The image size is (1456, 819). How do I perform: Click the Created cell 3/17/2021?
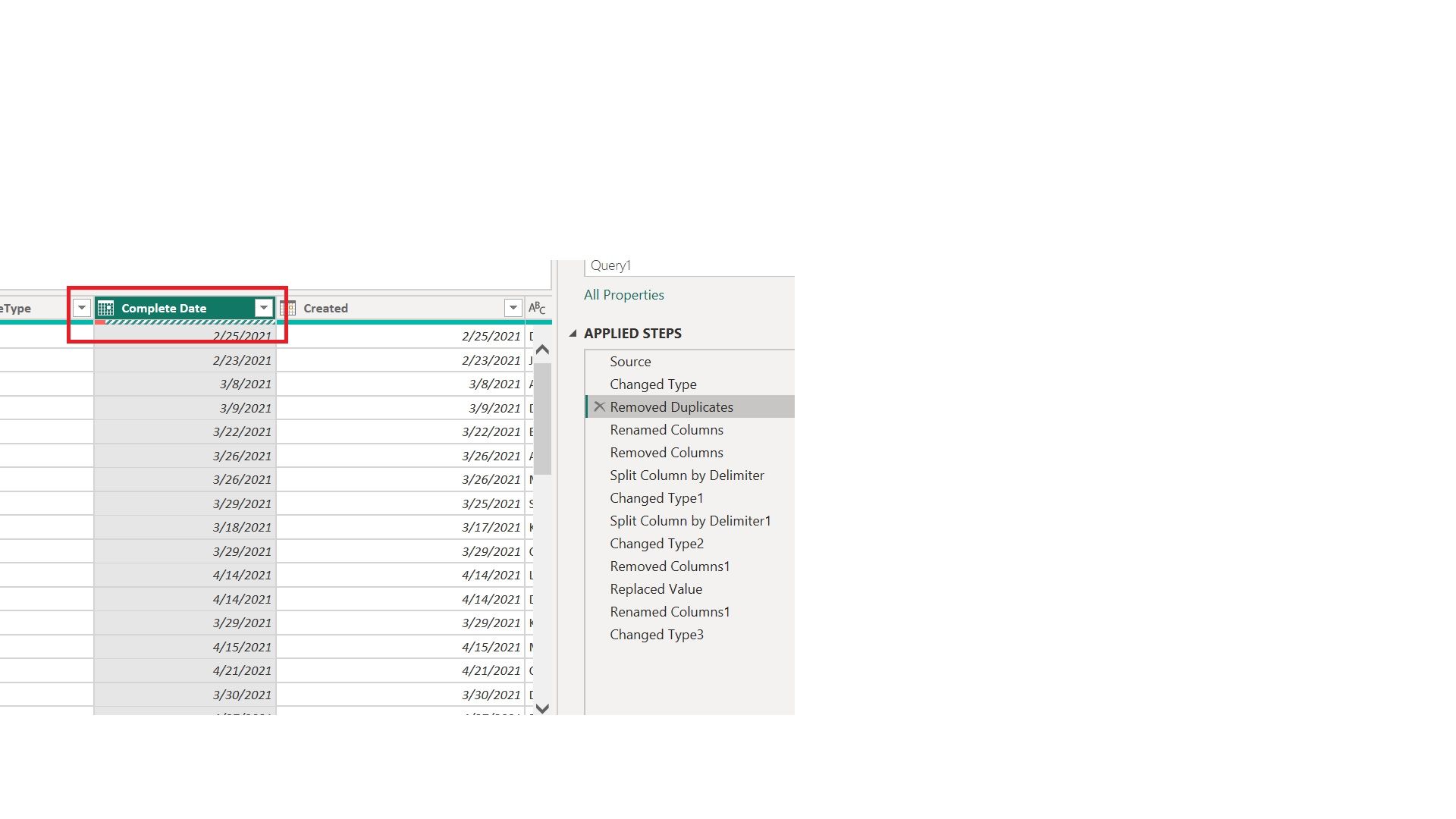pyautogui.click(x=400, y=528)
